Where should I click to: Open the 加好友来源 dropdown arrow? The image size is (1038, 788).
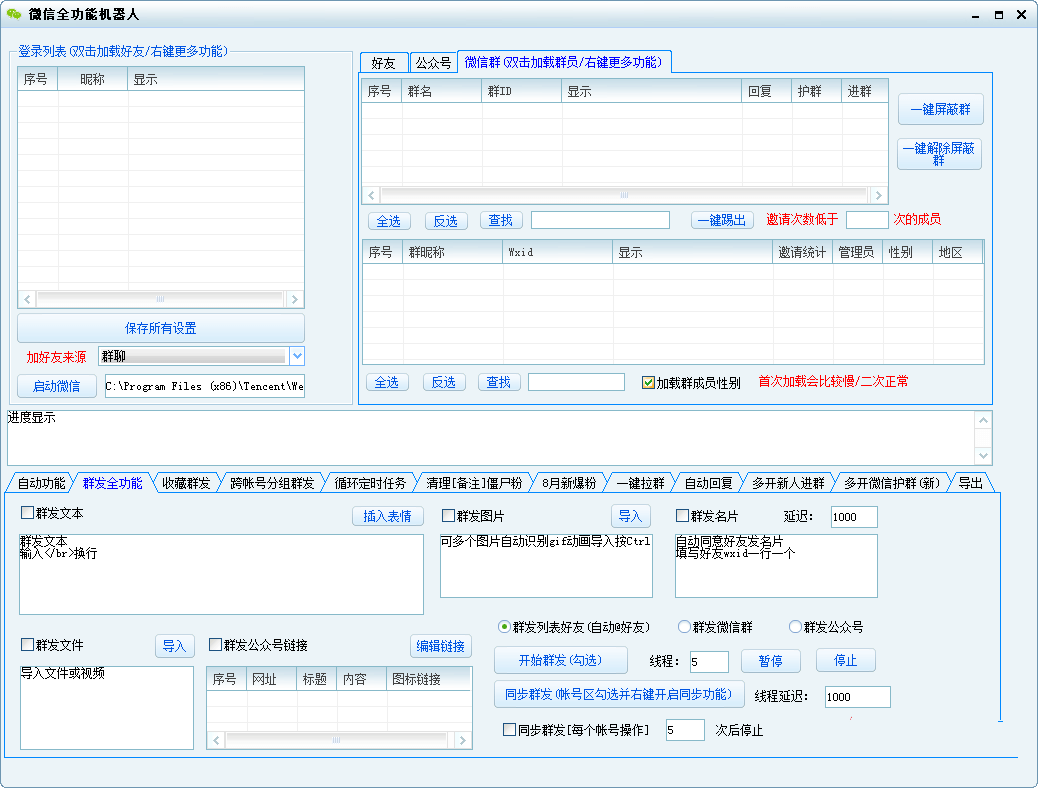[297, 356]
